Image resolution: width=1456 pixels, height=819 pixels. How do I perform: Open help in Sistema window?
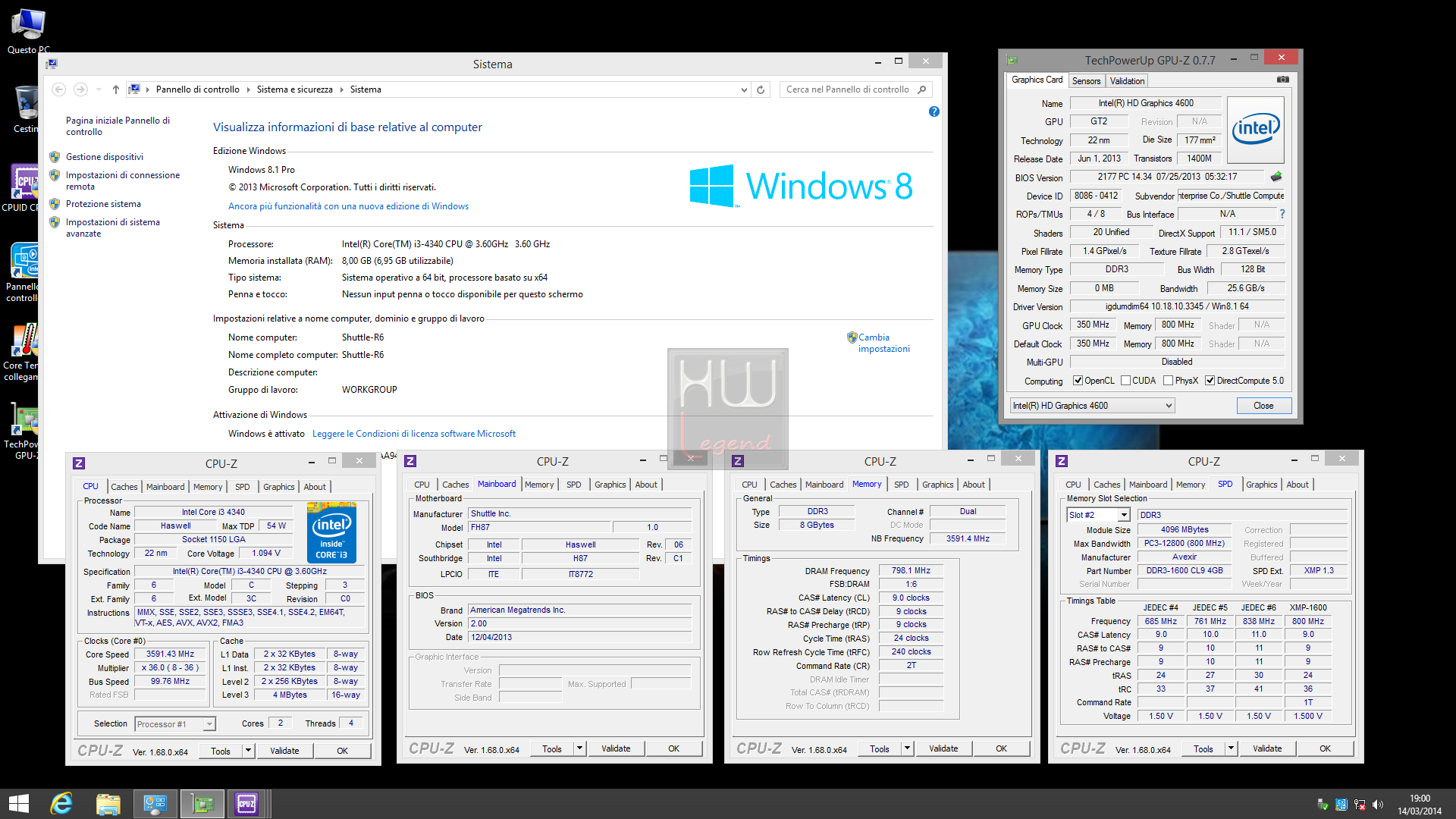(934, 111)
